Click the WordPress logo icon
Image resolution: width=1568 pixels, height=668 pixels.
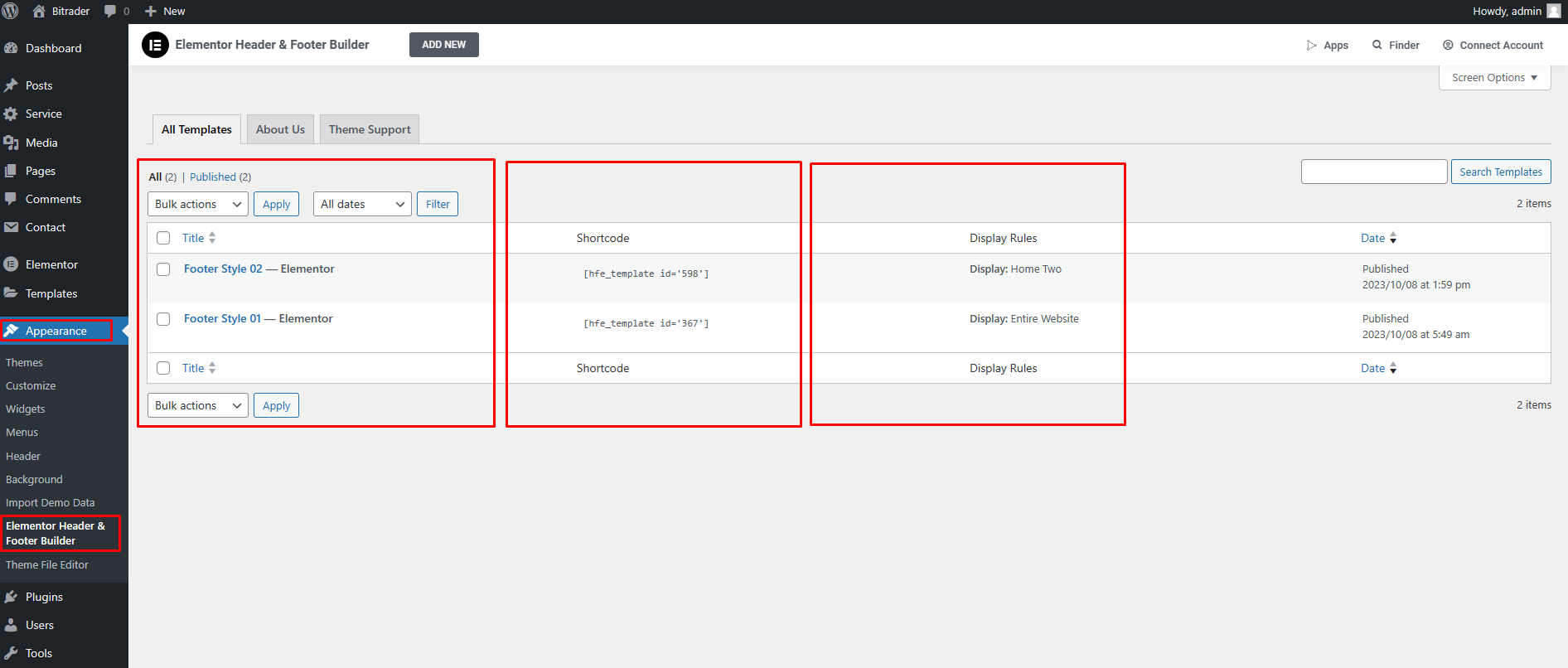[x=11, y=12]
